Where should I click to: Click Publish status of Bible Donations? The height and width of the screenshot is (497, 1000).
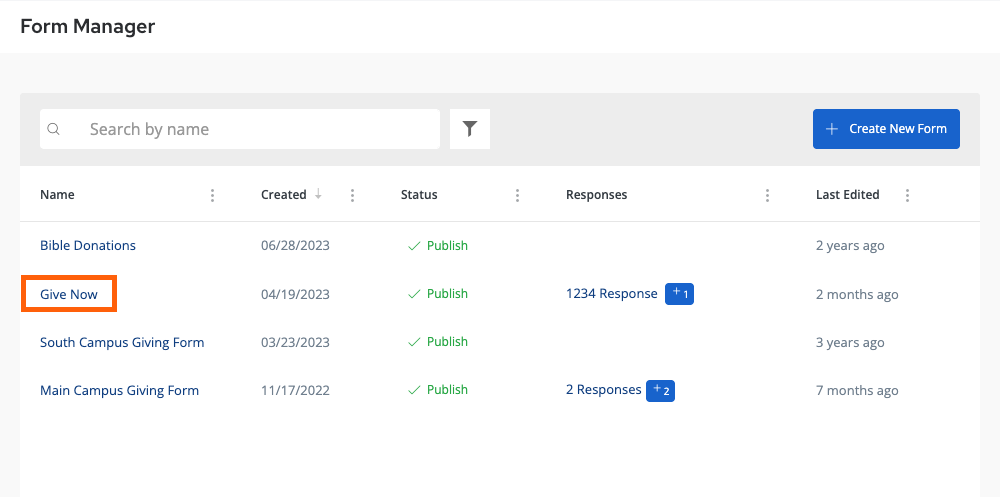click(x=438, y=246)
